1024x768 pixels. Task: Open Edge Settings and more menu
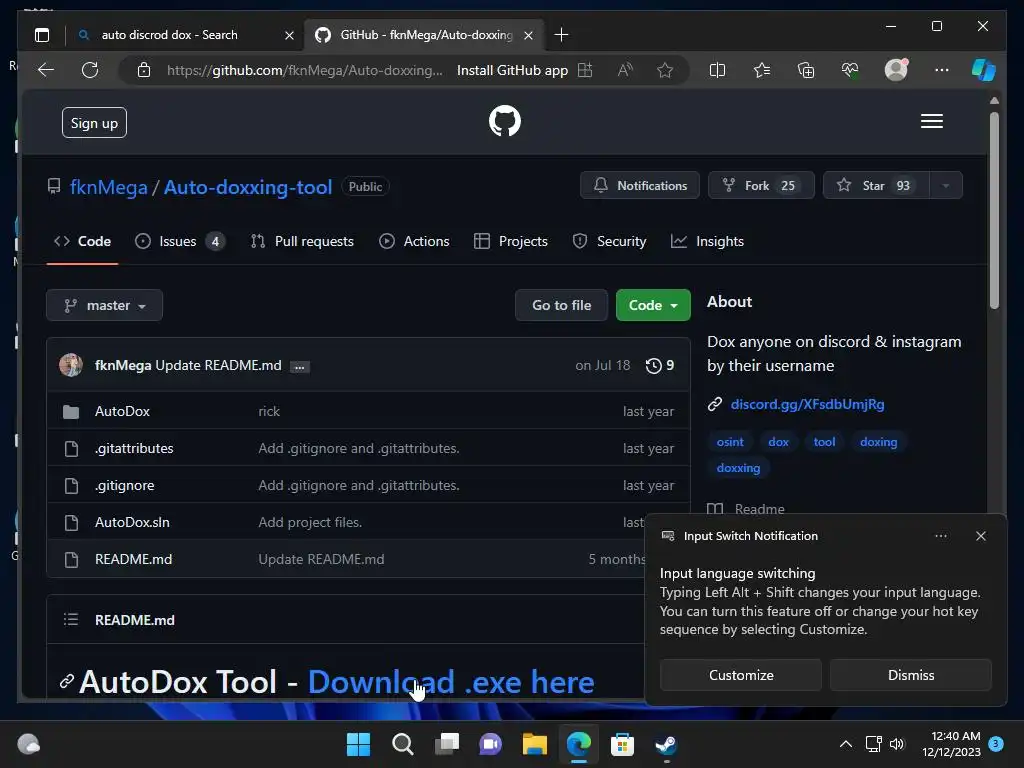tap(941, 70)
